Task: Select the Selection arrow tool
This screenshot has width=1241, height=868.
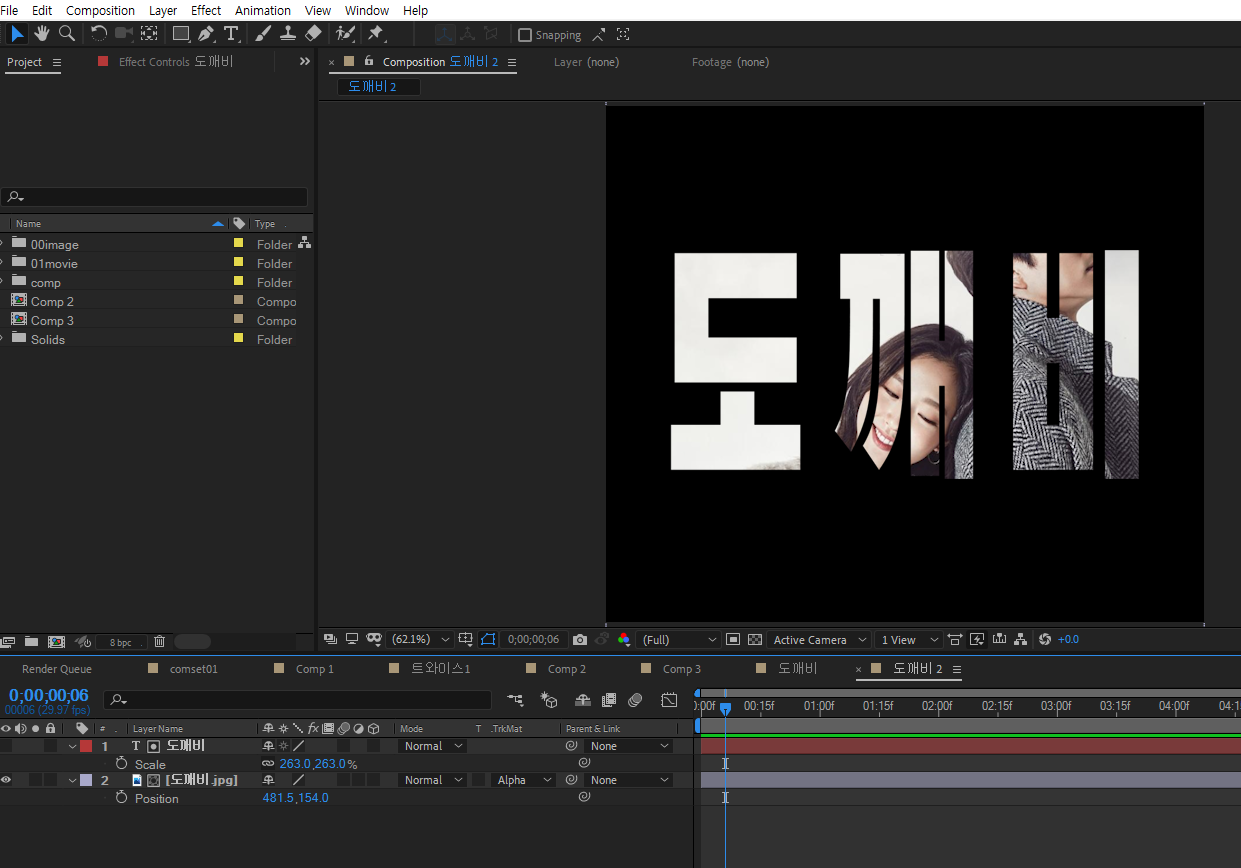Action: tap(17, 34)
